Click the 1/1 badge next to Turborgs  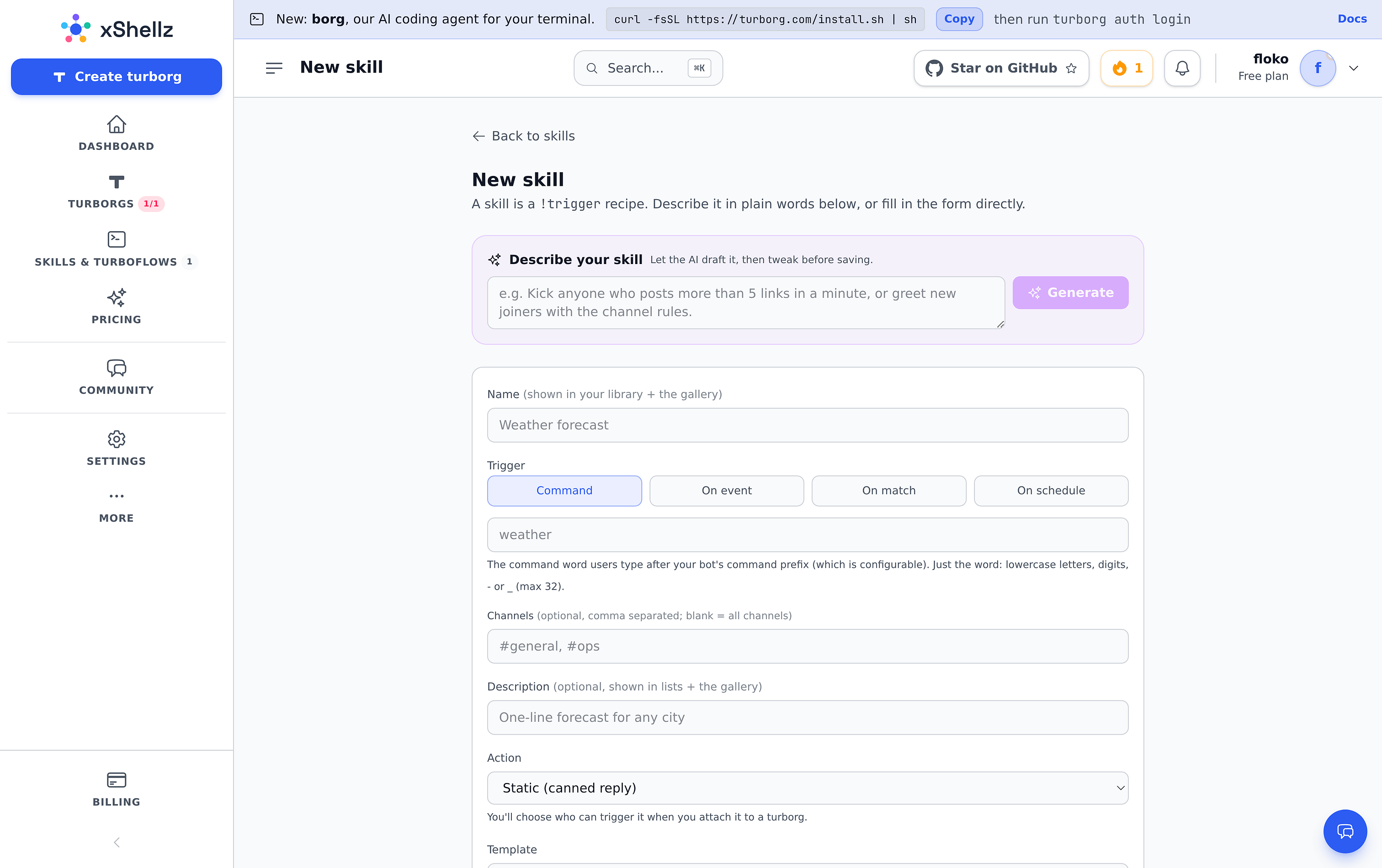tap(151, 204)
